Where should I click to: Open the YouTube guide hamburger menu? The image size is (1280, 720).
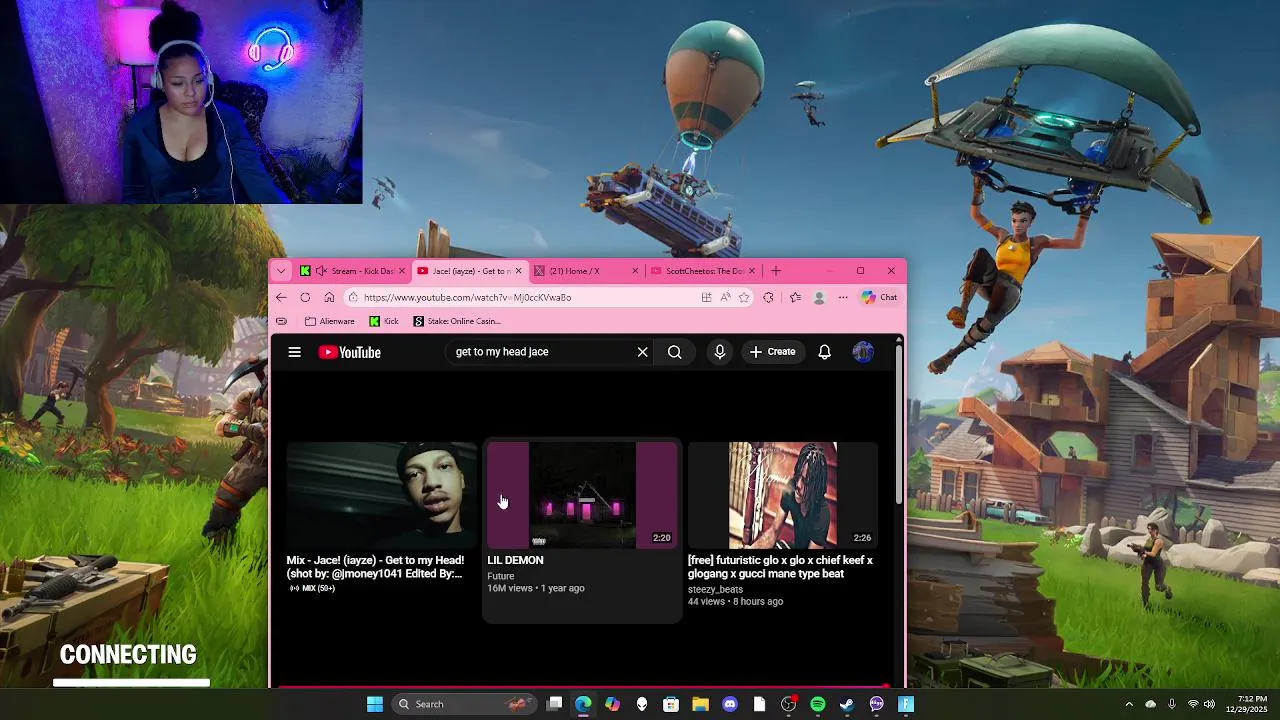click(x=294, y=352)
